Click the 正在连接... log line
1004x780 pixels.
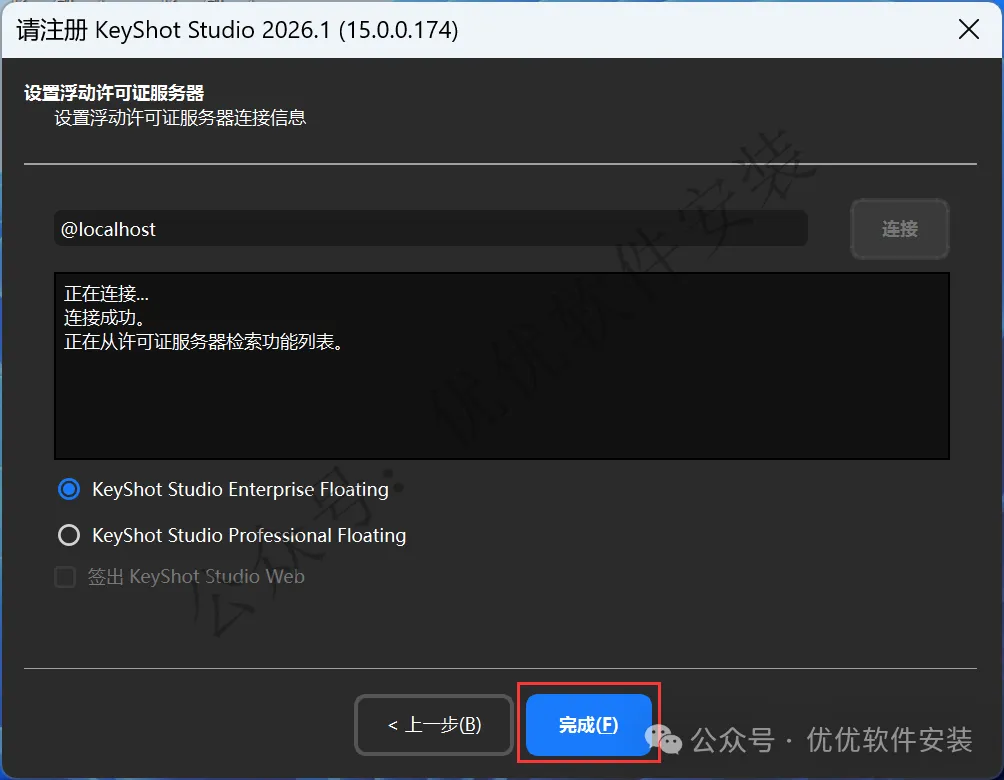click(x=106, y=294)
